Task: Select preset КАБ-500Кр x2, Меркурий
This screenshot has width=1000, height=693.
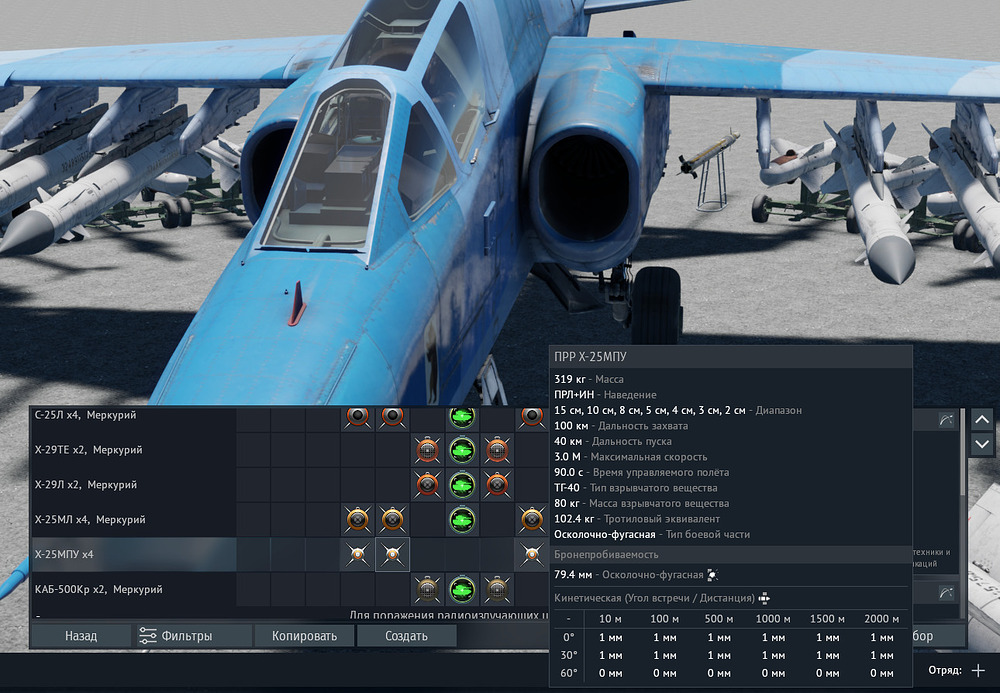Action: 98,590
